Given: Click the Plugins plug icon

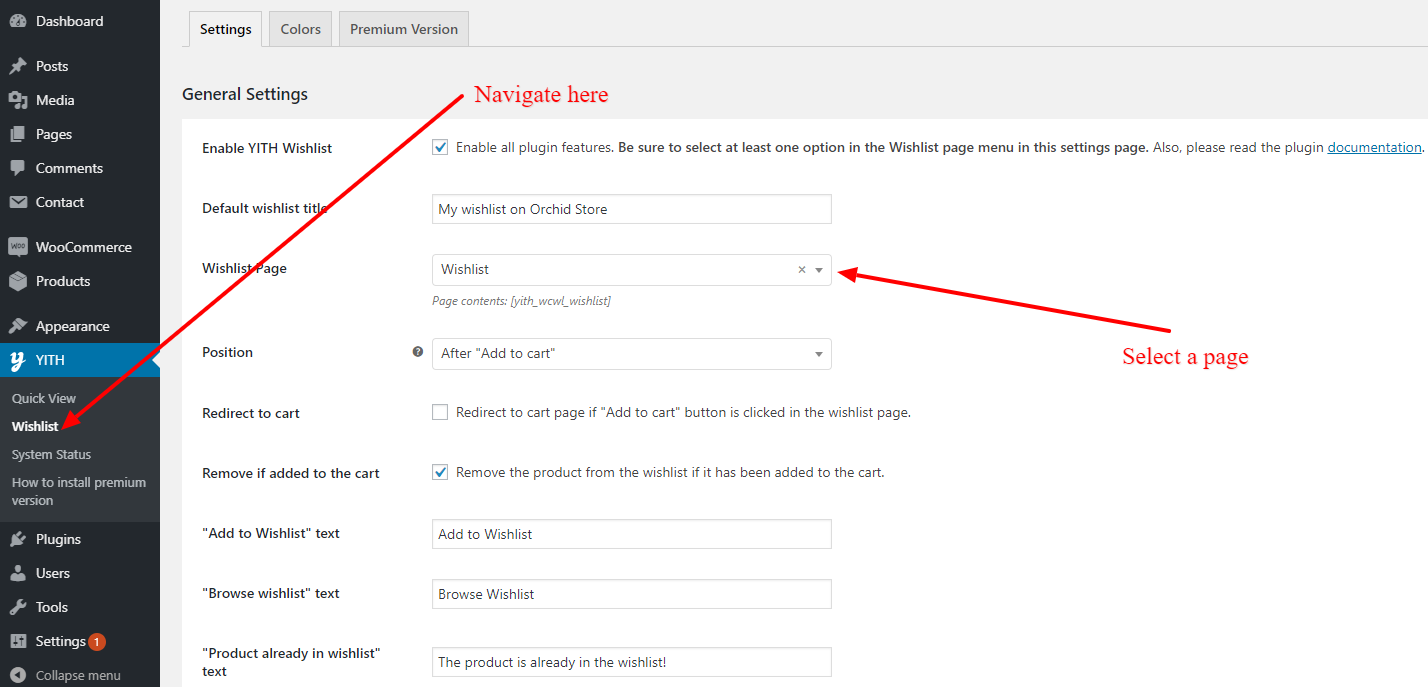Looking at the screenshot, I should pos(18,539).
